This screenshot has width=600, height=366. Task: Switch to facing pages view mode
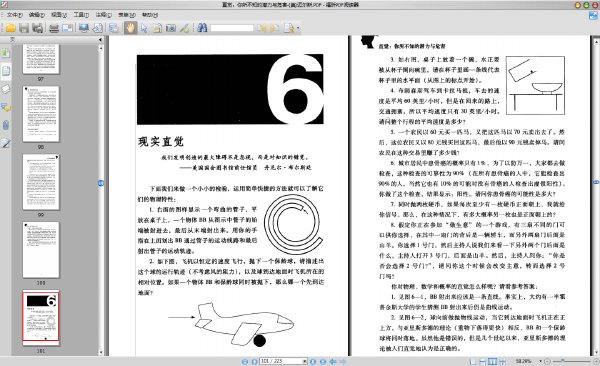tap(493, 361)
